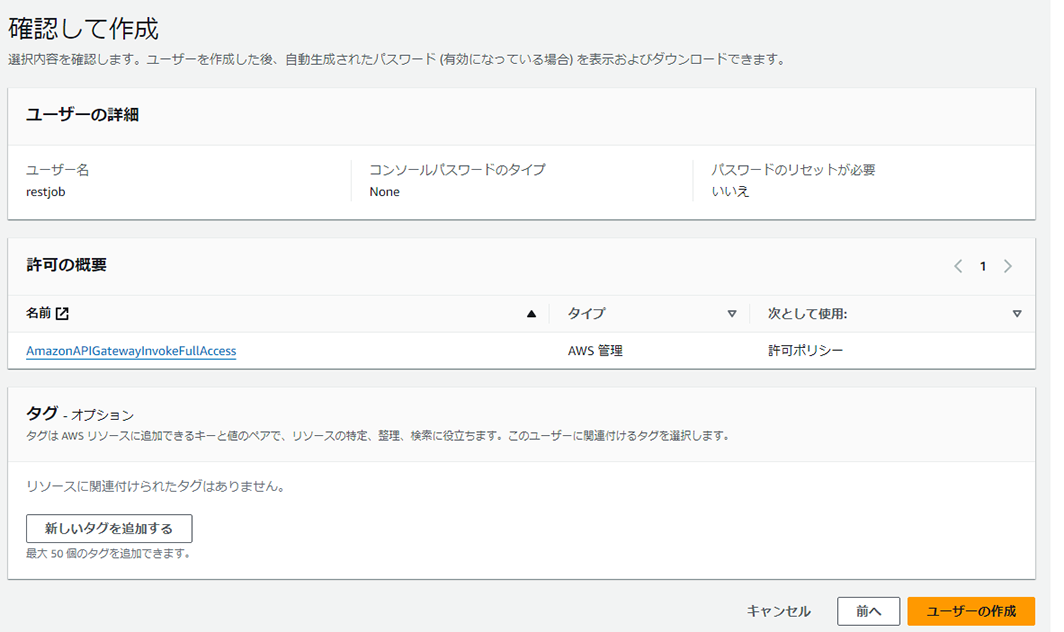
Task: Click the AWS 管理 type cell
Action: 595,351
